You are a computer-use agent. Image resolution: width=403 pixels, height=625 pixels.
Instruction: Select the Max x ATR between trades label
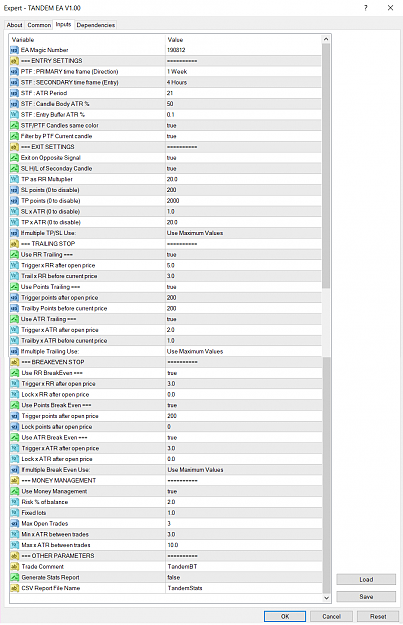click(x=56, y=545)
